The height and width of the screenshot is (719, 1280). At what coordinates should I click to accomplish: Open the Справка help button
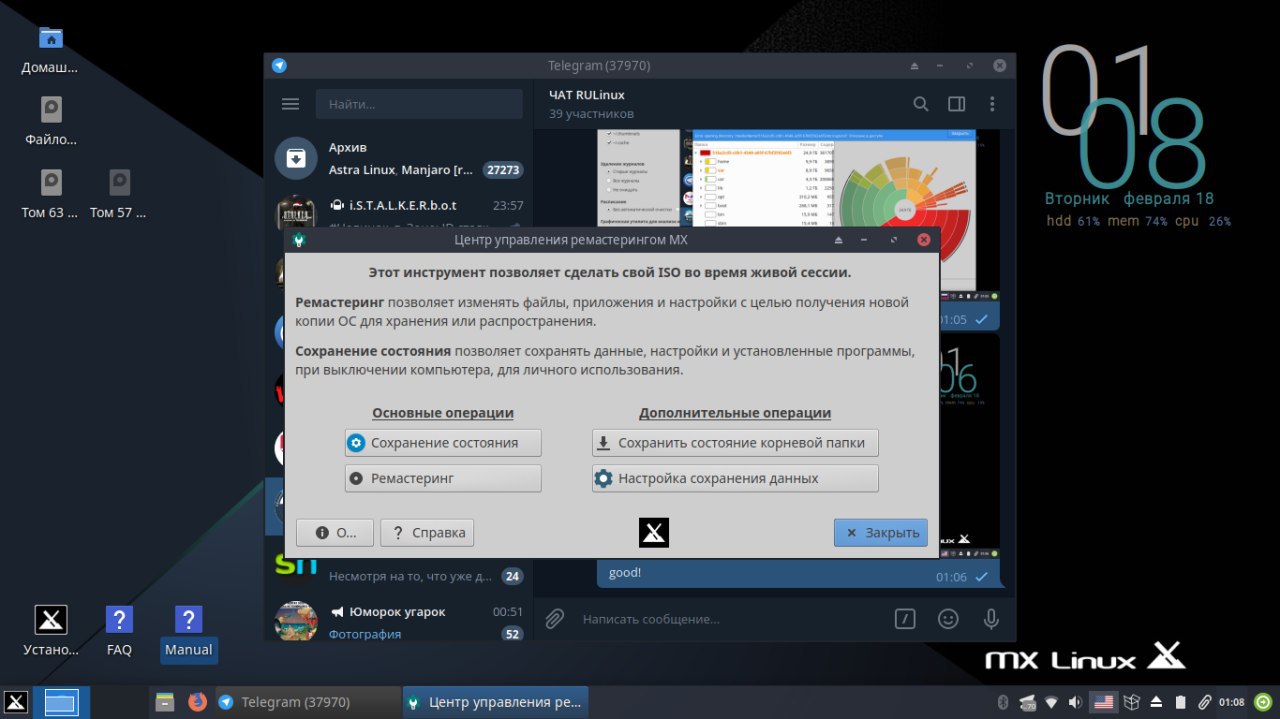tap(427, 533)
